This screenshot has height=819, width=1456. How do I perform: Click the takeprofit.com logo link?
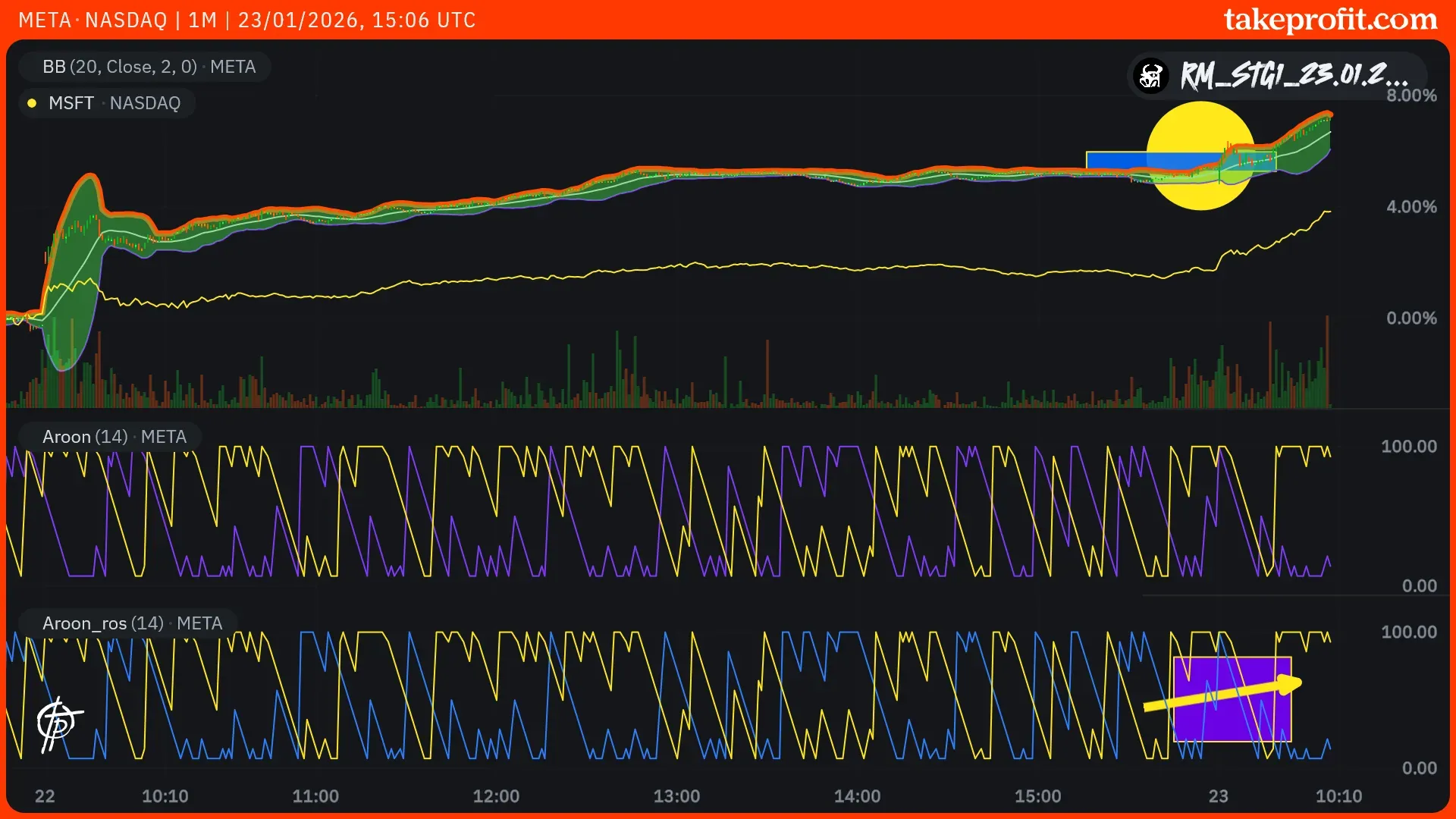point(1330,20)
